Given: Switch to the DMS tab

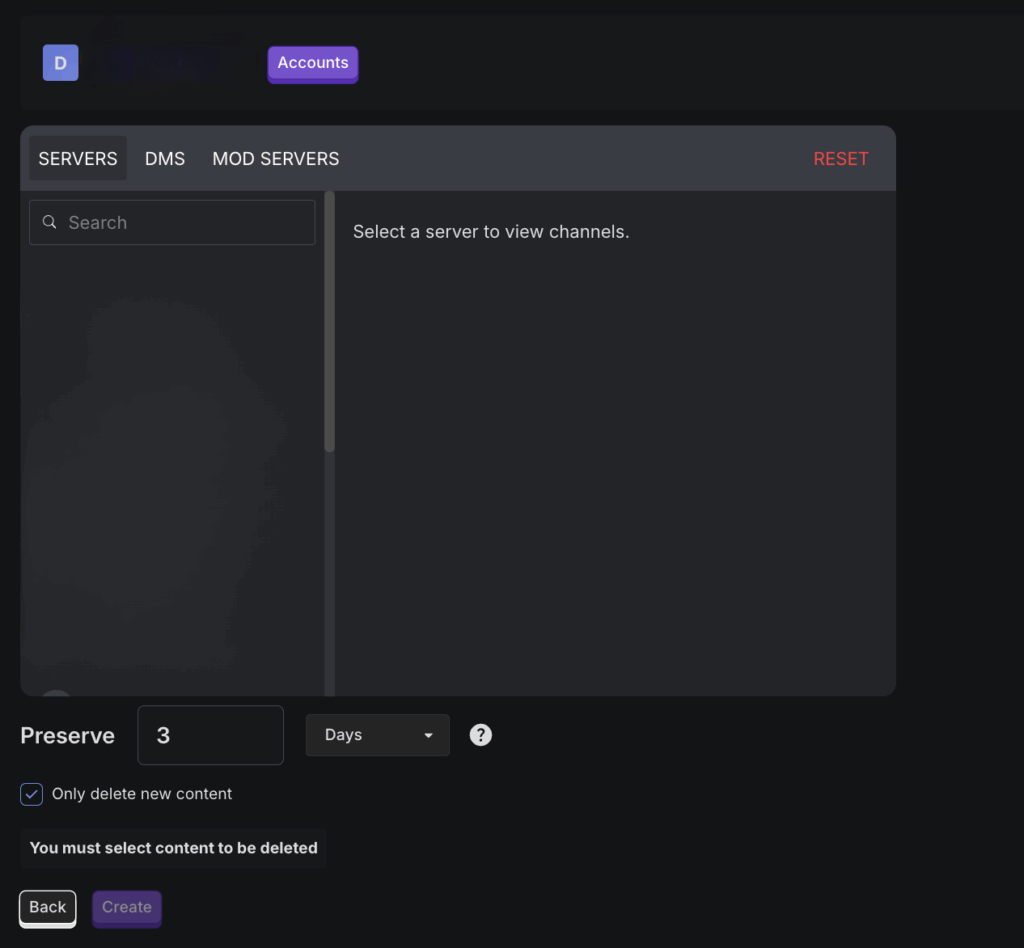Looking at the screenshot, I should click(x=165, y=159).
